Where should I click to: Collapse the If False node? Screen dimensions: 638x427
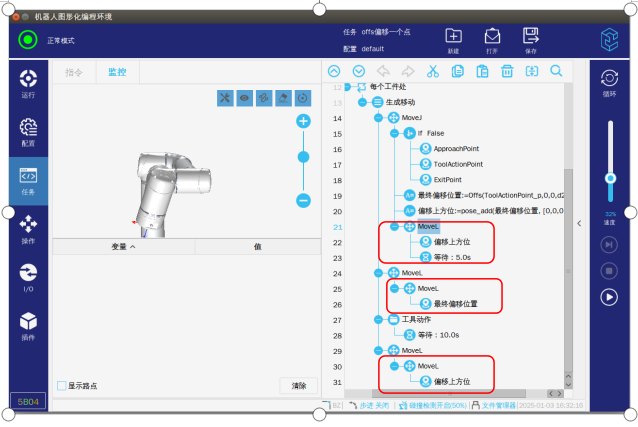tap(394, 133)
